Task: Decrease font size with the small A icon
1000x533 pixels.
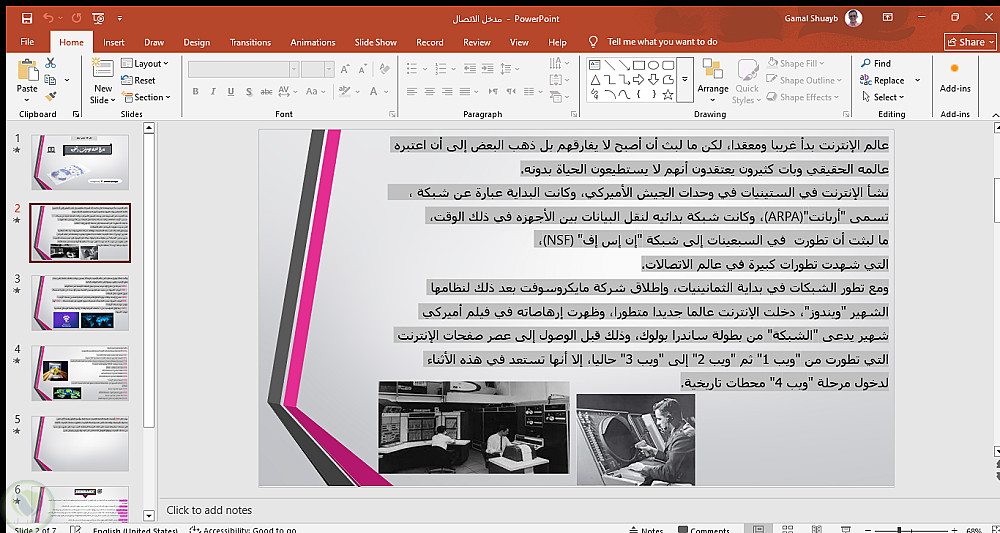Action: tap(364, 69)
